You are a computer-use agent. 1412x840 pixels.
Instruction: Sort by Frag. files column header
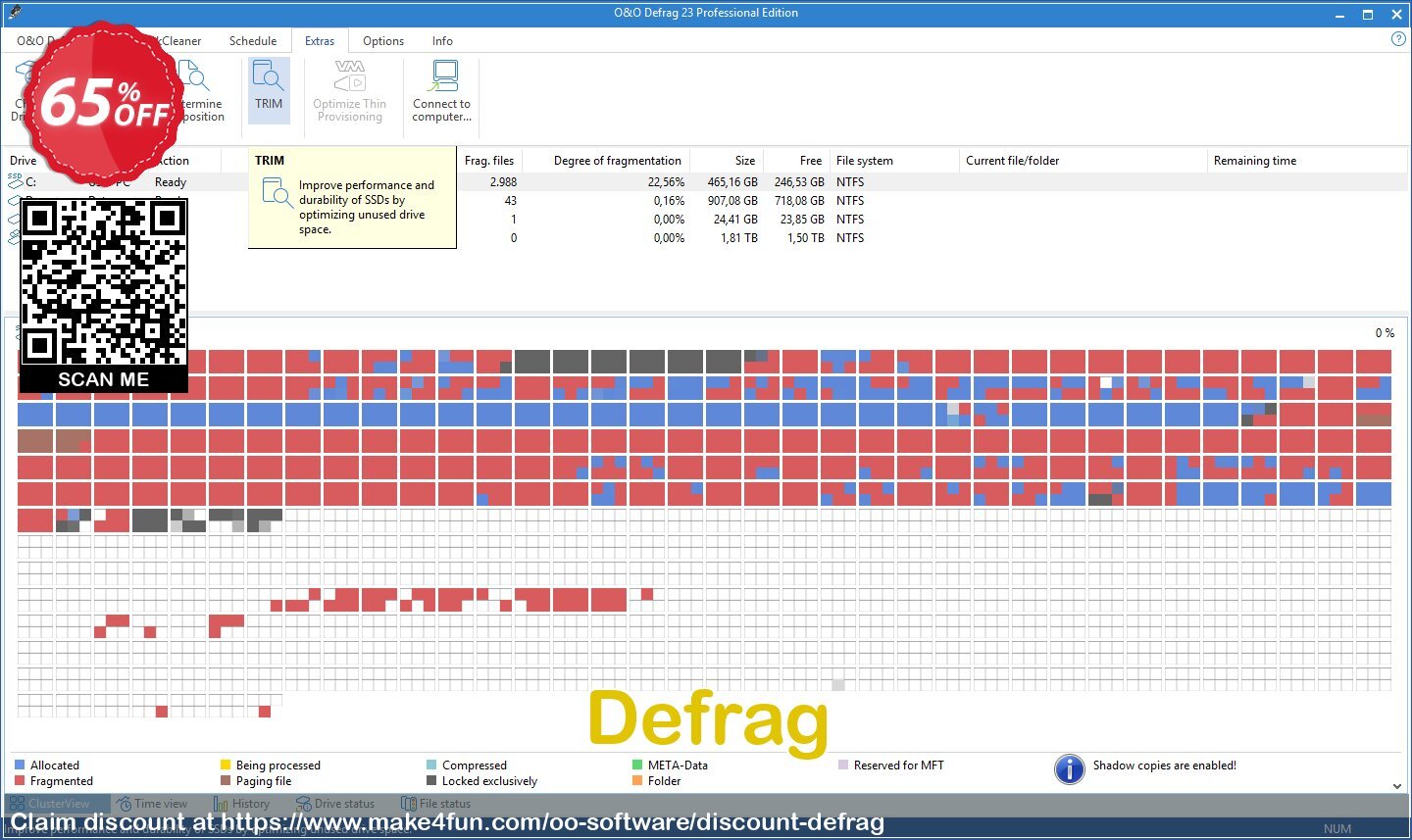[x=489, y=161]
